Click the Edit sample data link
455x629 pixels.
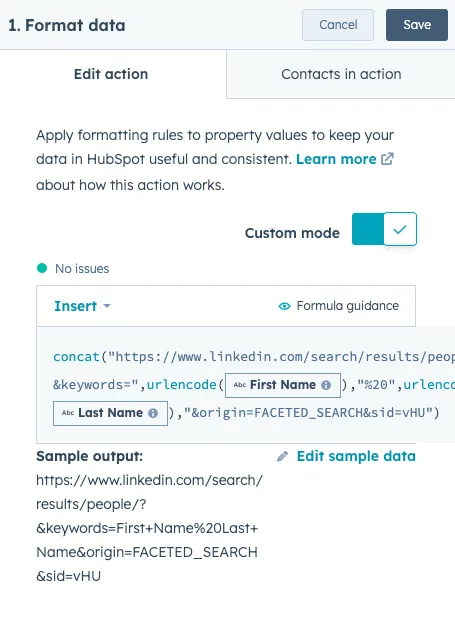pos(356,457)
